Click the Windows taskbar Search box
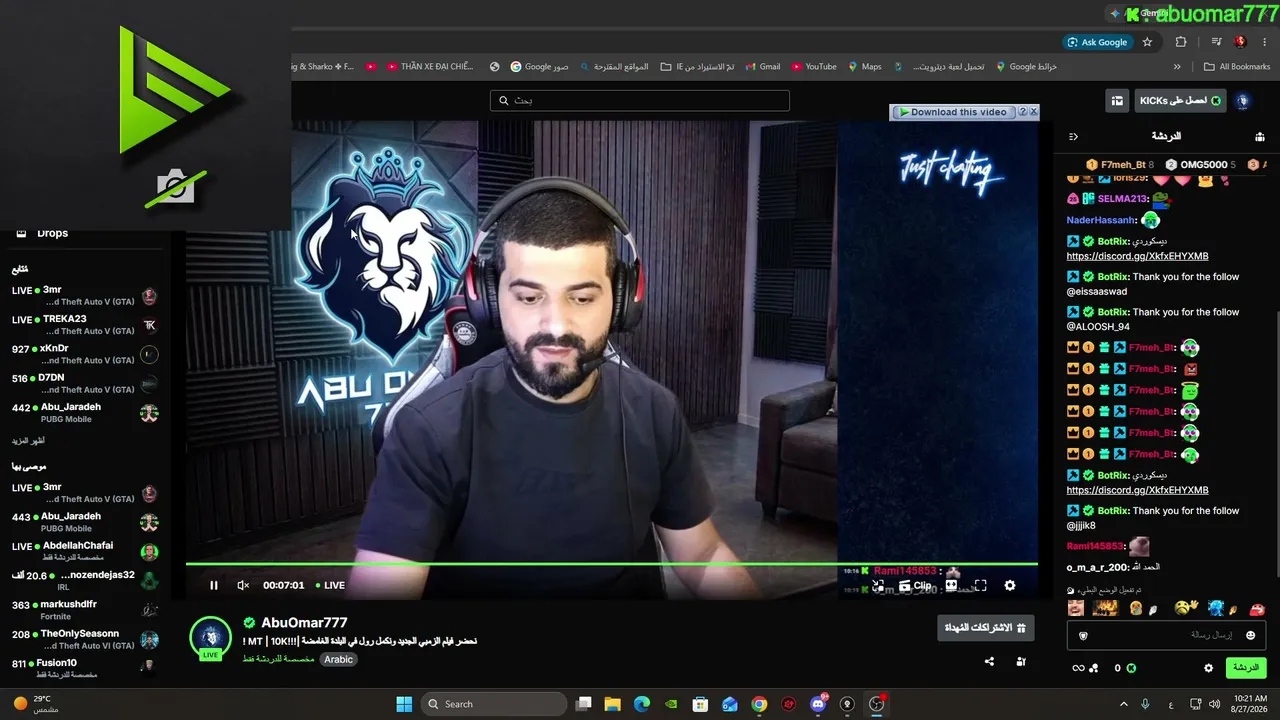The image size is (1280, 720). (494, 704)
